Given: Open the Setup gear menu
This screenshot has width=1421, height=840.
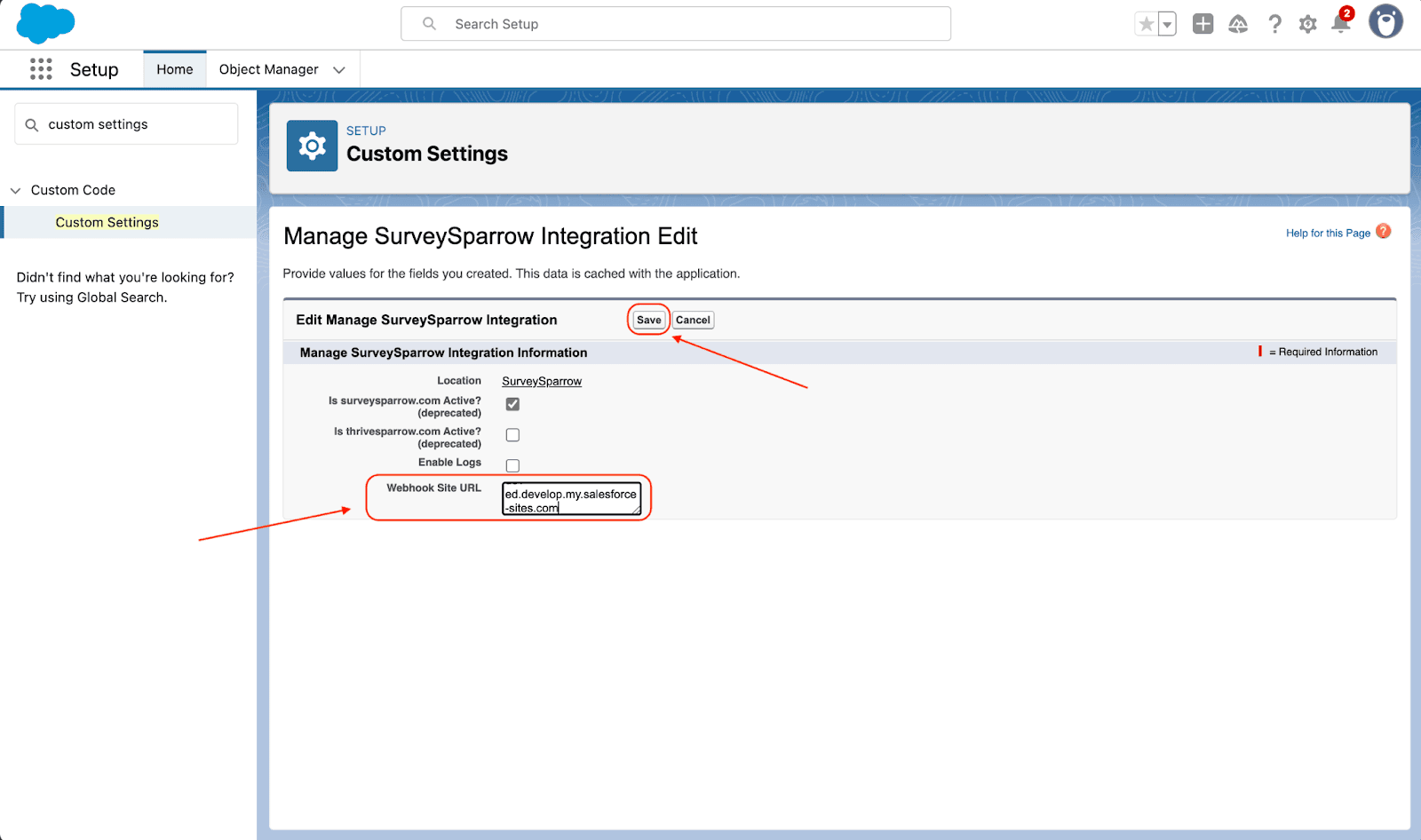Looking at the screenshot, I should click(1307, 24).
